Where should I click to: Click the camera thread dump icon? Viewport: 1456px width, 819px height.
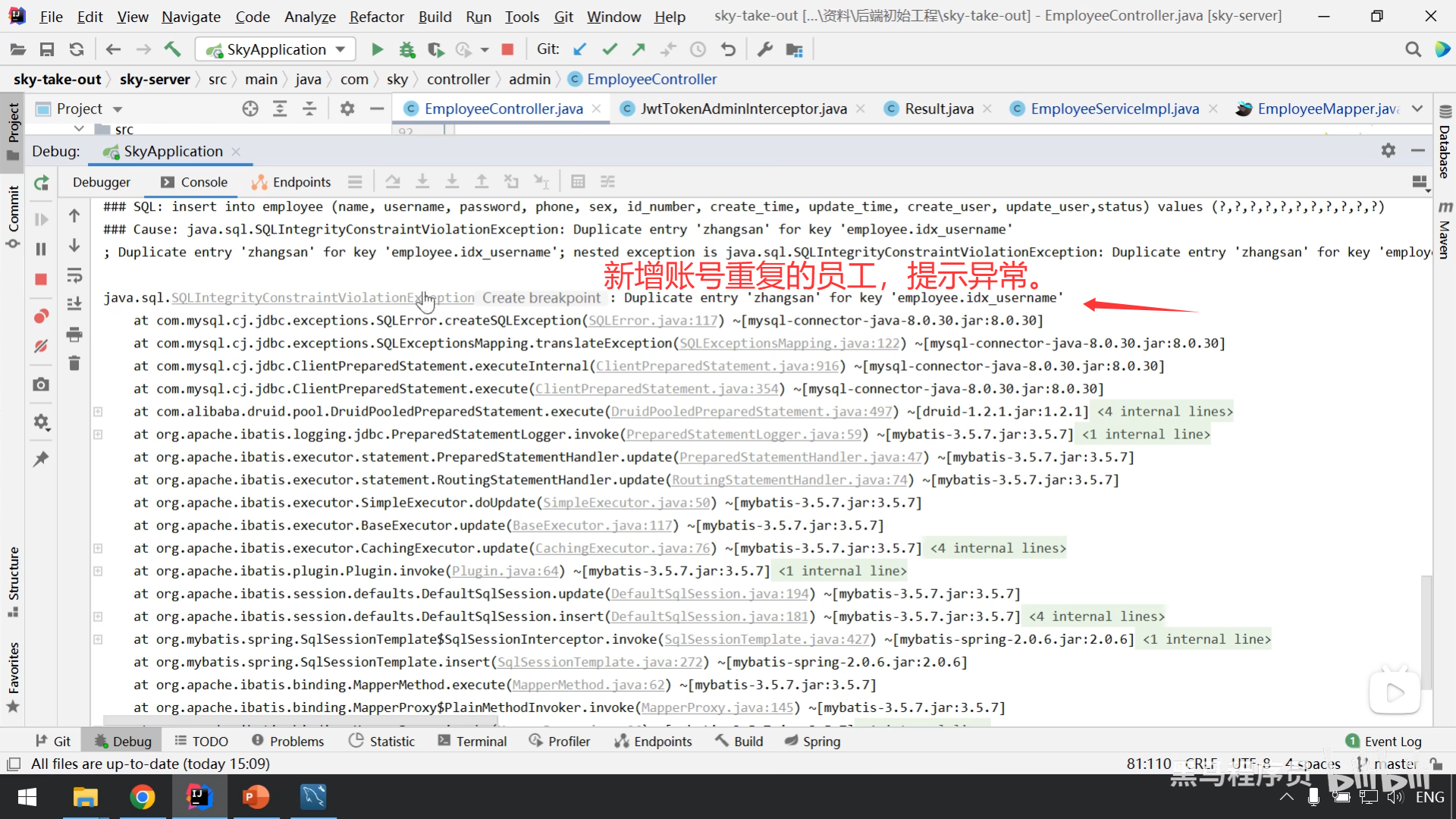tap(42, 384)
